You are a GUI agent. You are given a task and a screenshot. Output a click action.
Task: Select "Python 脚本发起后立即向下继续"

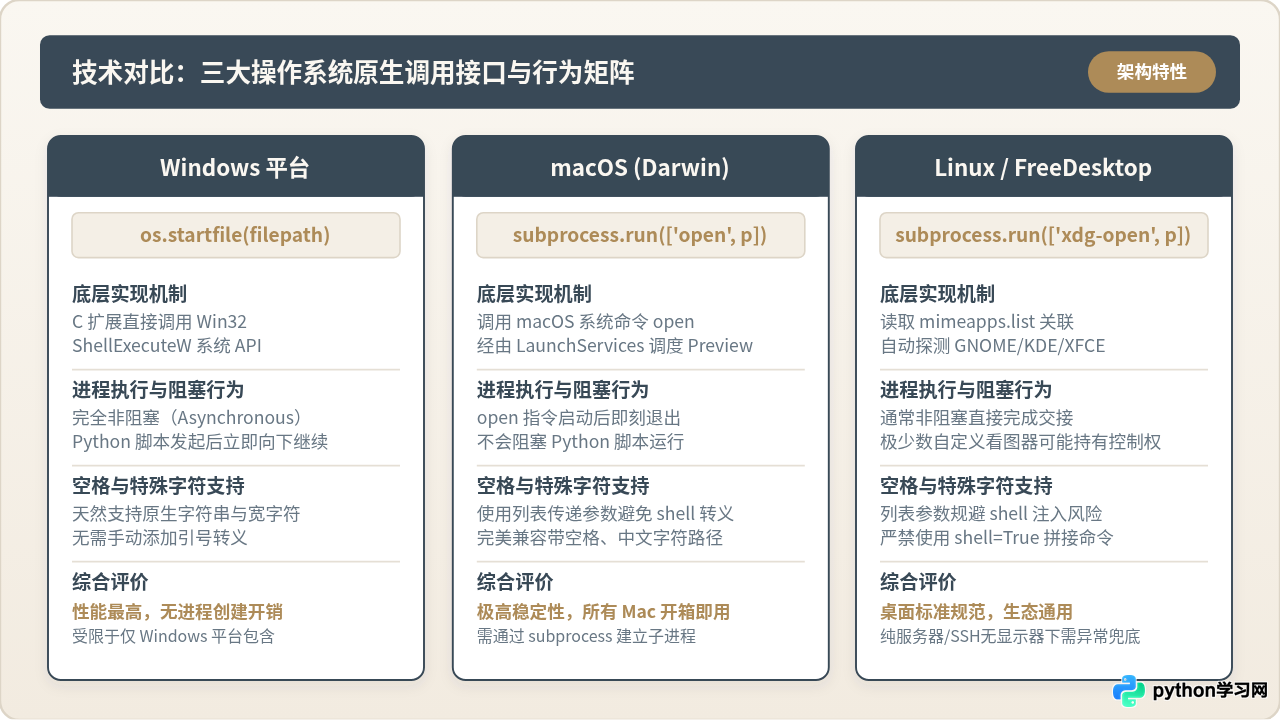pos(200,441)
